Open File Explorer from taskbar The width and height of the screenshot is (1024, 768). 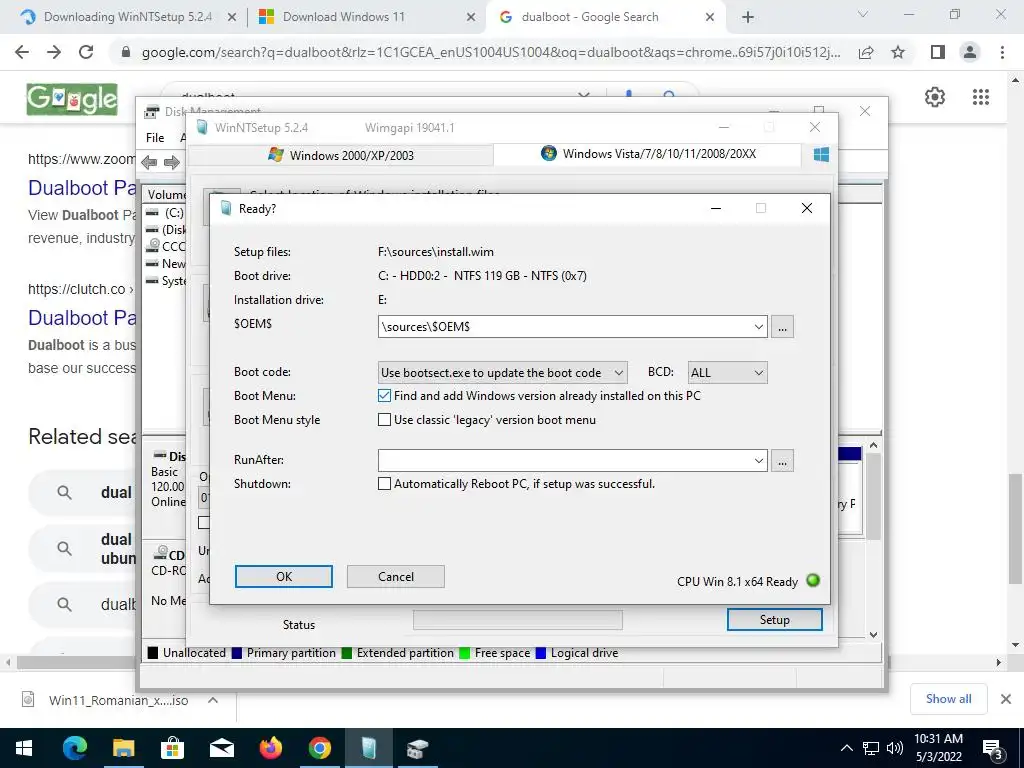(123, 748)
